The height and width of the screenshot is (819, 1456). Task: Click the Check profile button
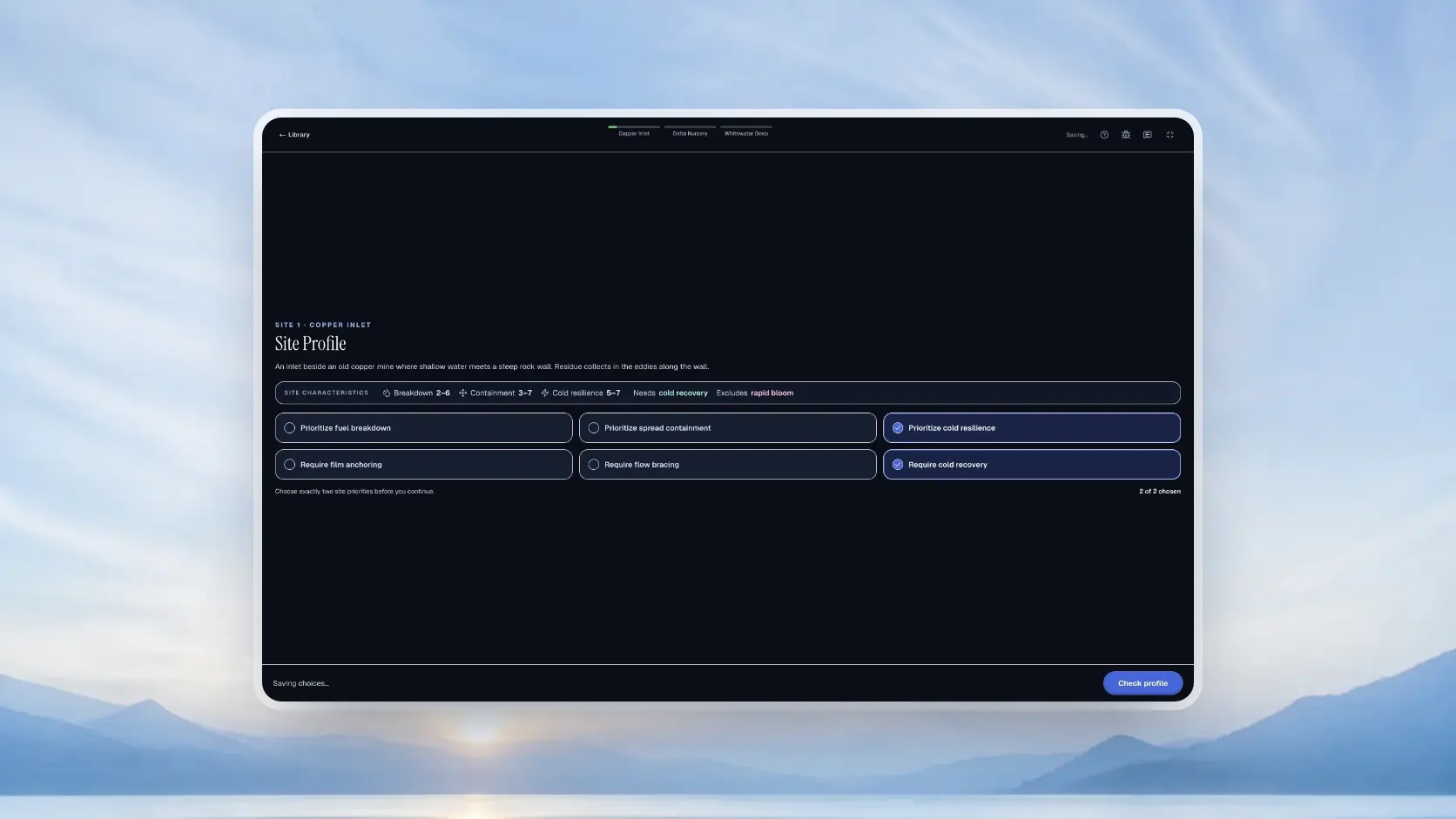1143,683
